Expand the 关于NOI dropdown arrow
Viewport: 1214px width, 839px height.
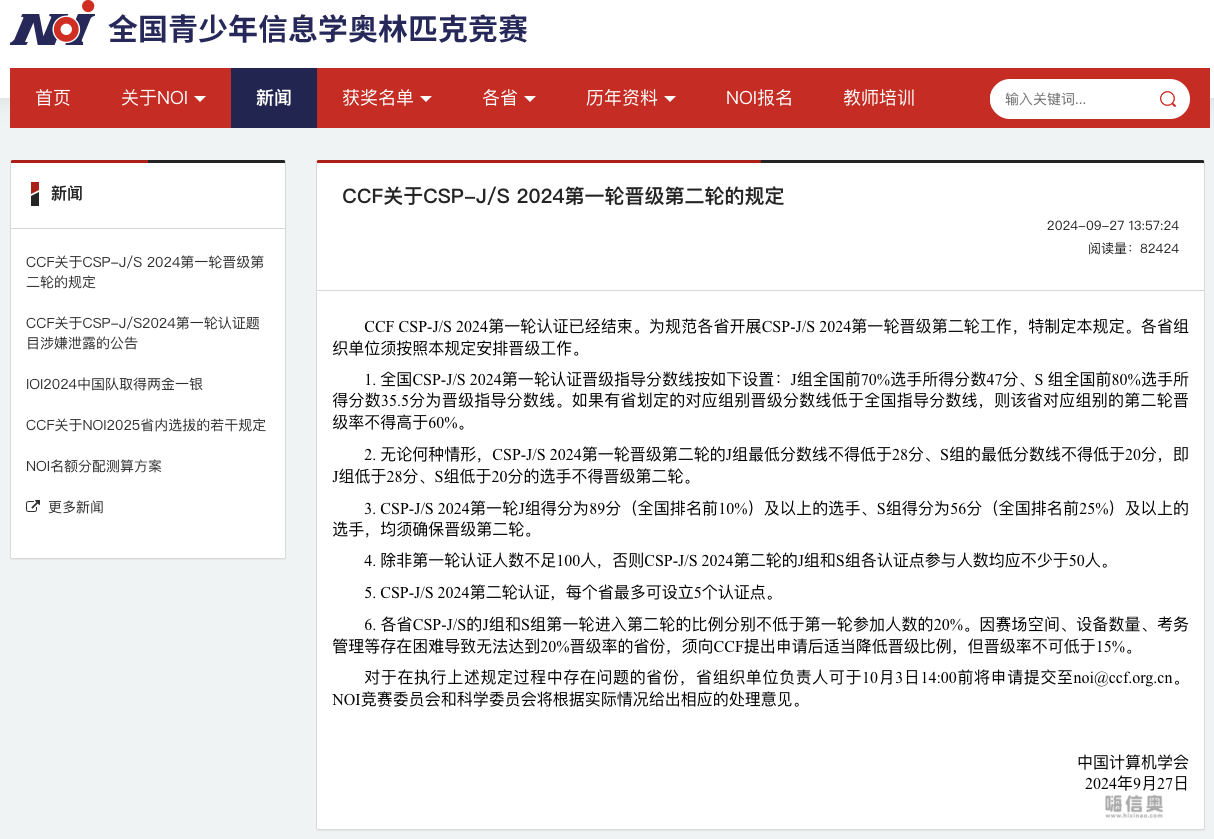click(x=200, y=99)
